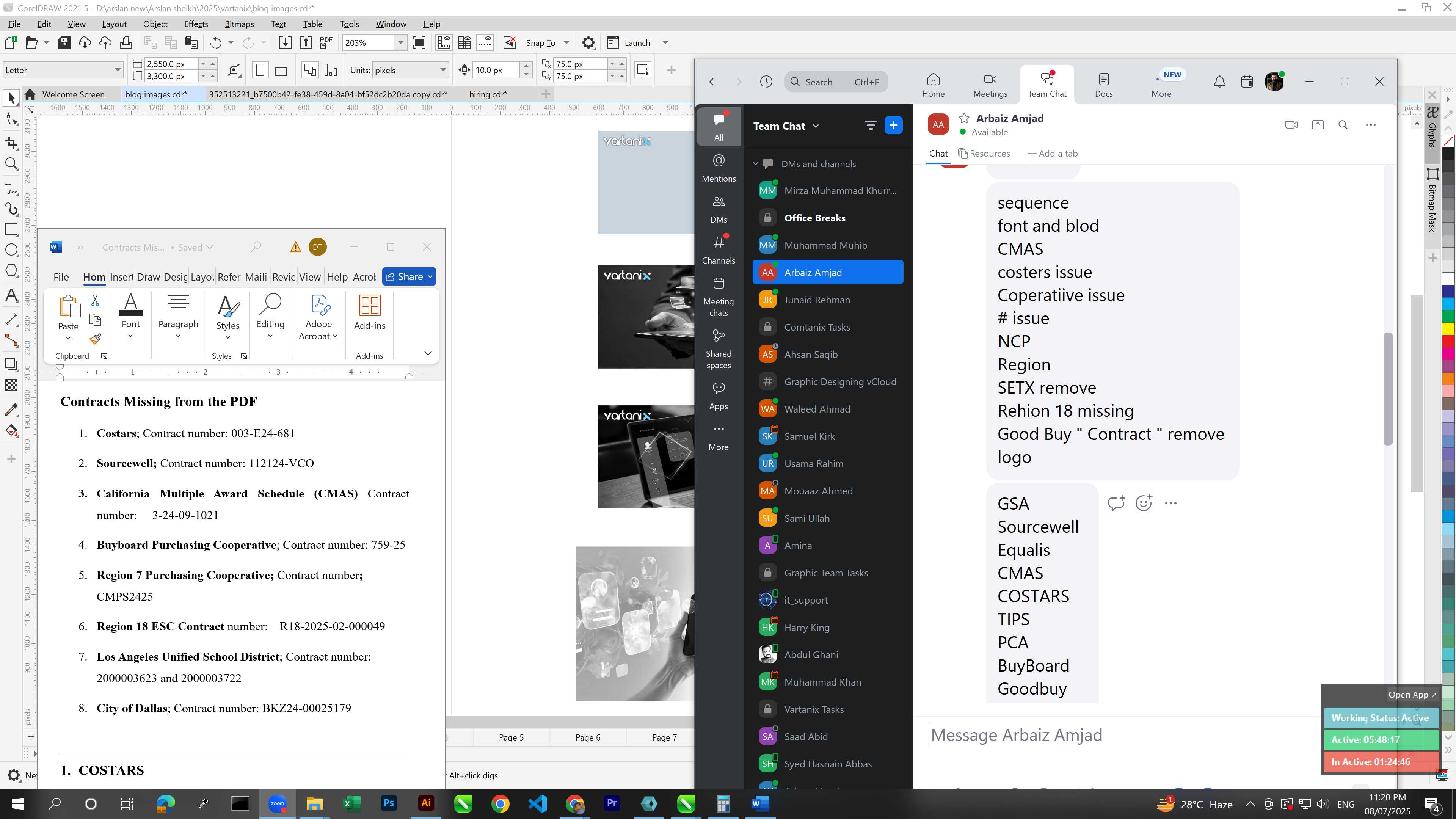
Task: Click Add a tab in chat
Action: tap(1053, 153)
